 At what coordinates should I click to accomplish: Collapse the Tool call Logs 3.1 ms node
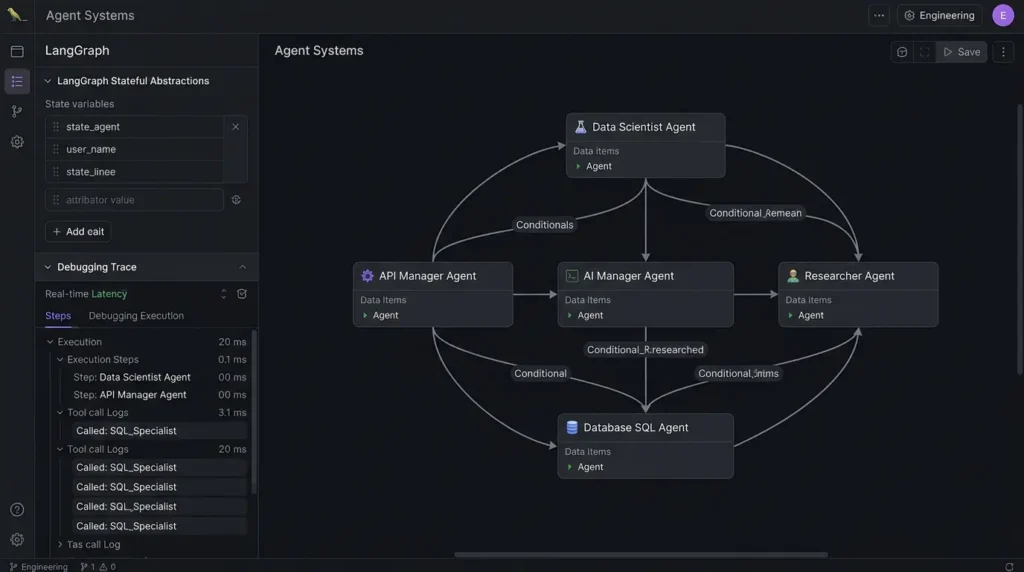coord(59,413)
